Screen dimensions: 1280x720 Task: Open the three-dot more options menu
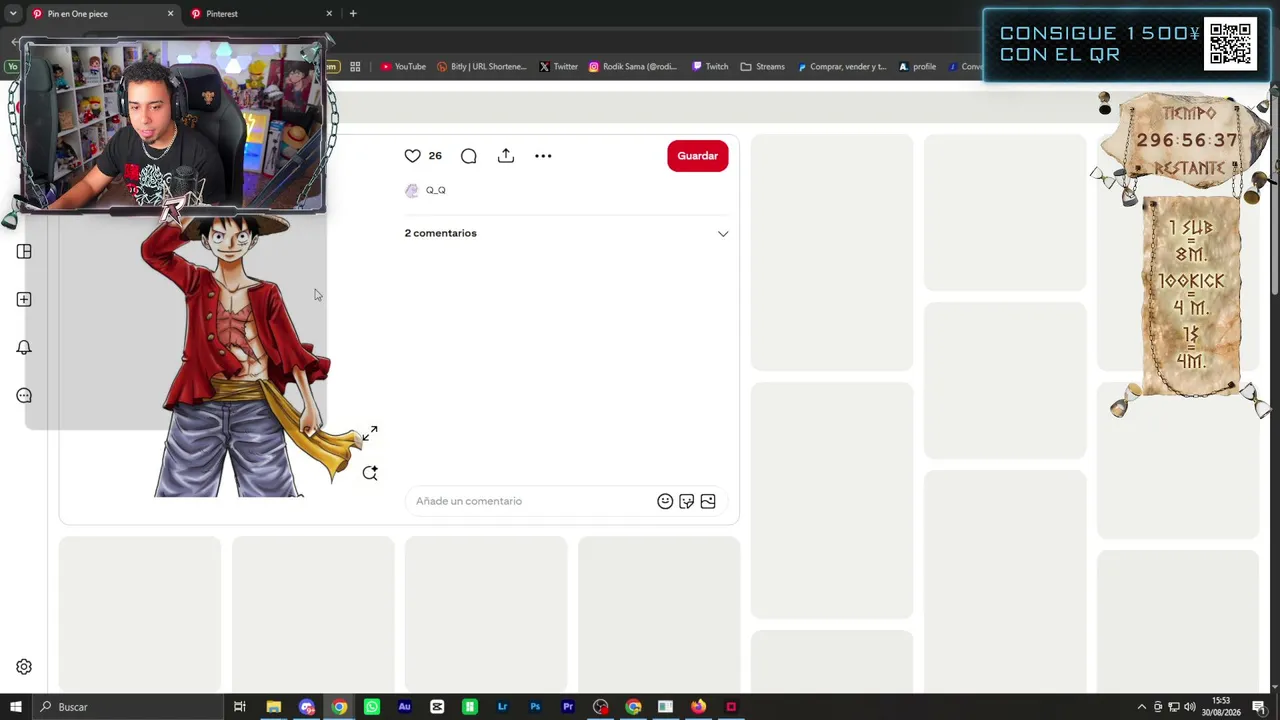click(543, 156)
